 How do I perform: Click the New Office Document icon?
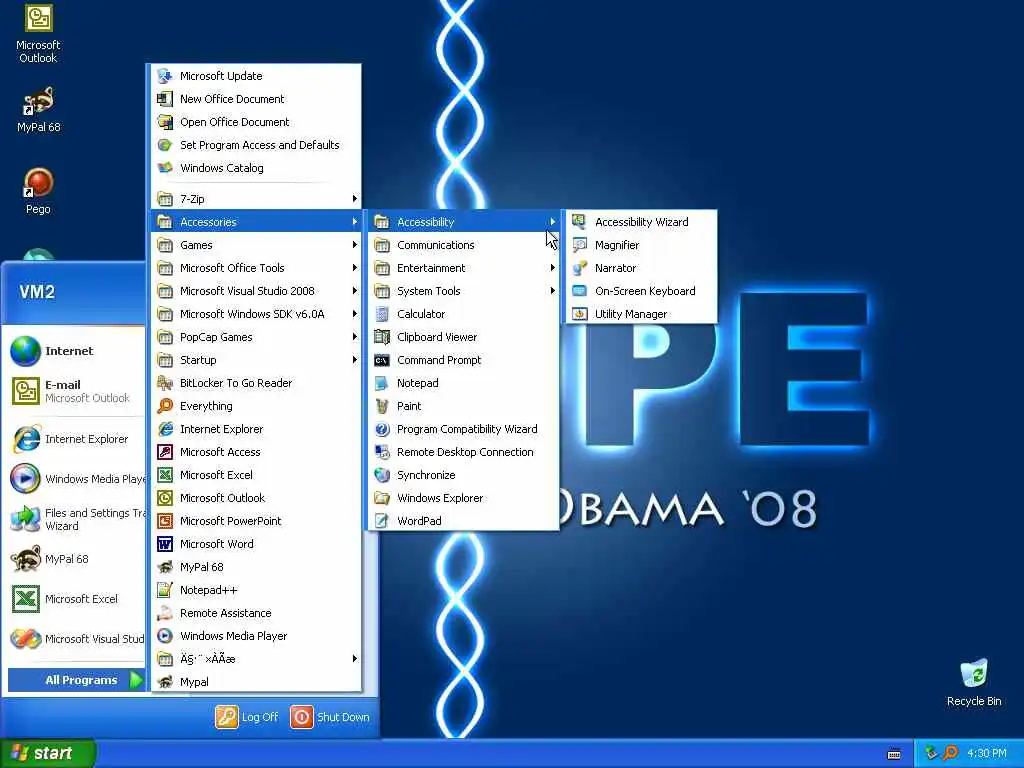(x=165, y=99)
